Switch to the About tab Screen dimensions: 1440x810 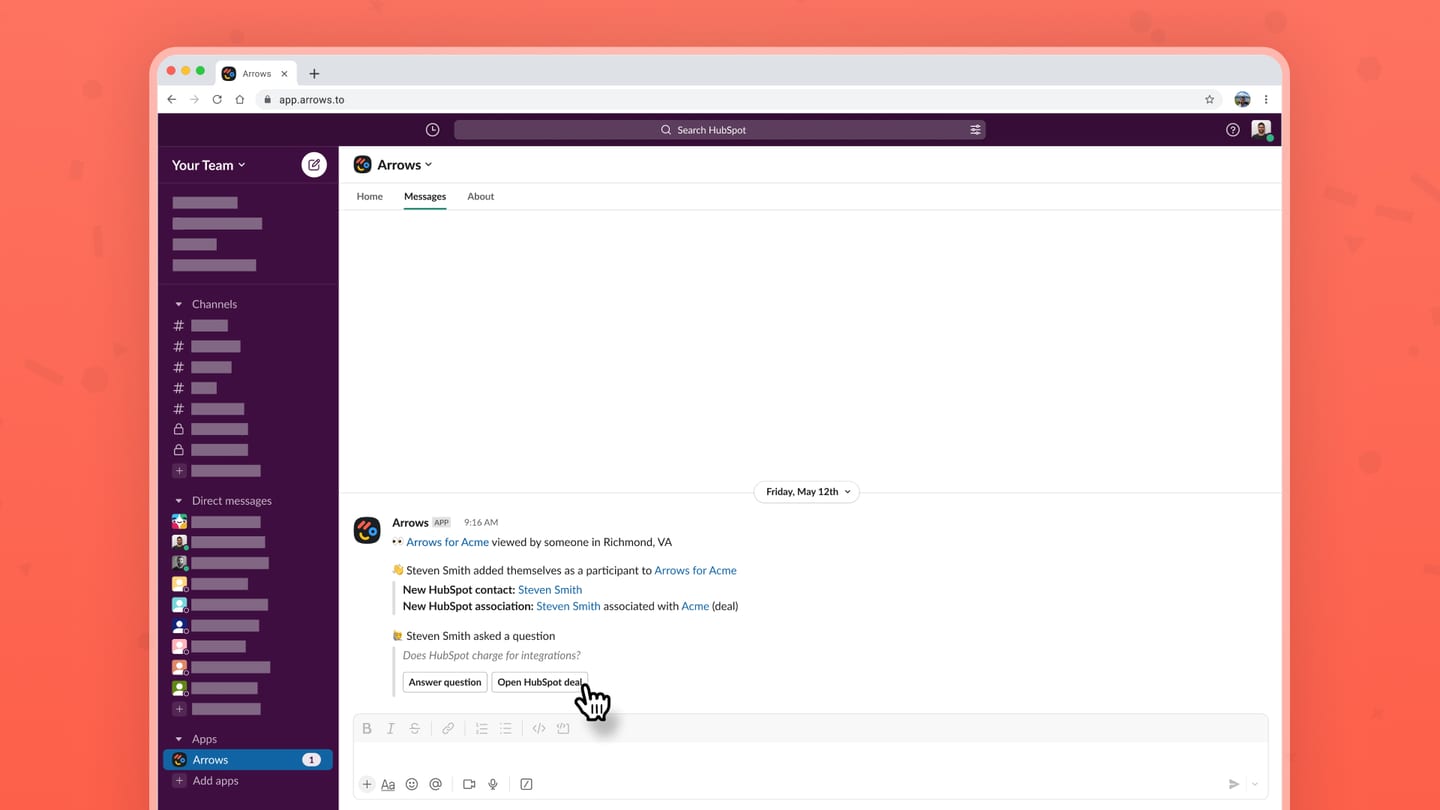(x=481, y=197)
